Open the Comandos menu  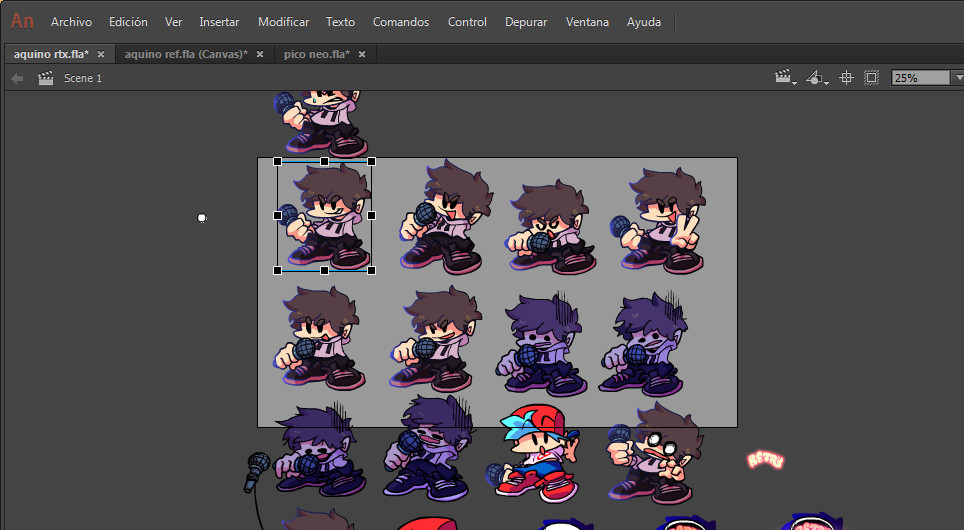(400, 22)
